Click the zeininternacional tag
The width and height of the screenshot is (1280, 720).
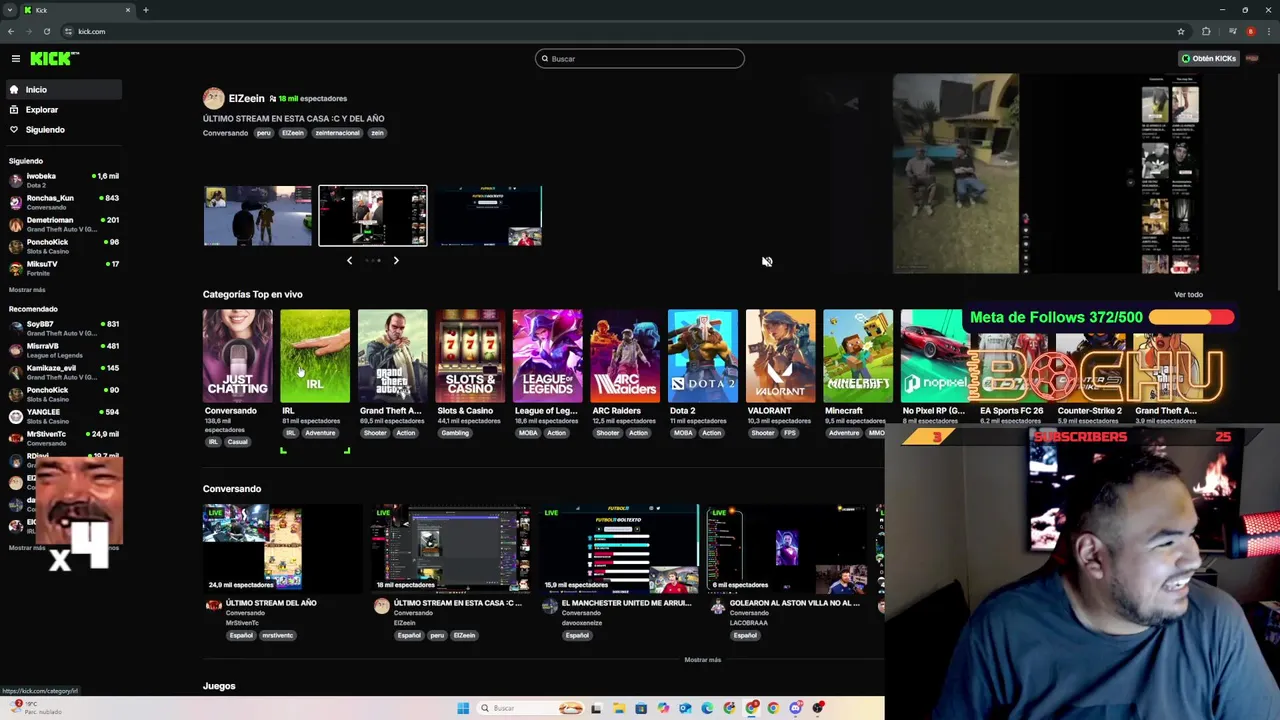337,133
